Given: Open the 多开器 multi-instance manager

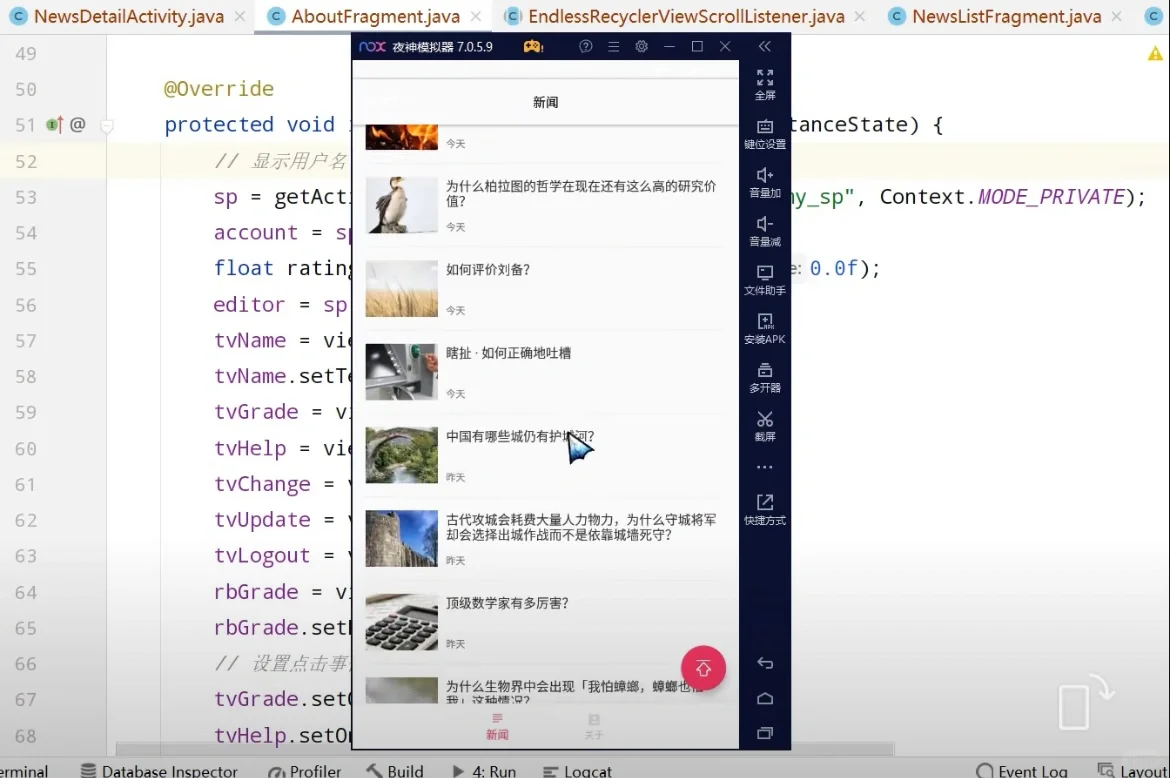Looking at the screenshot, I should [x=765, y=375].
